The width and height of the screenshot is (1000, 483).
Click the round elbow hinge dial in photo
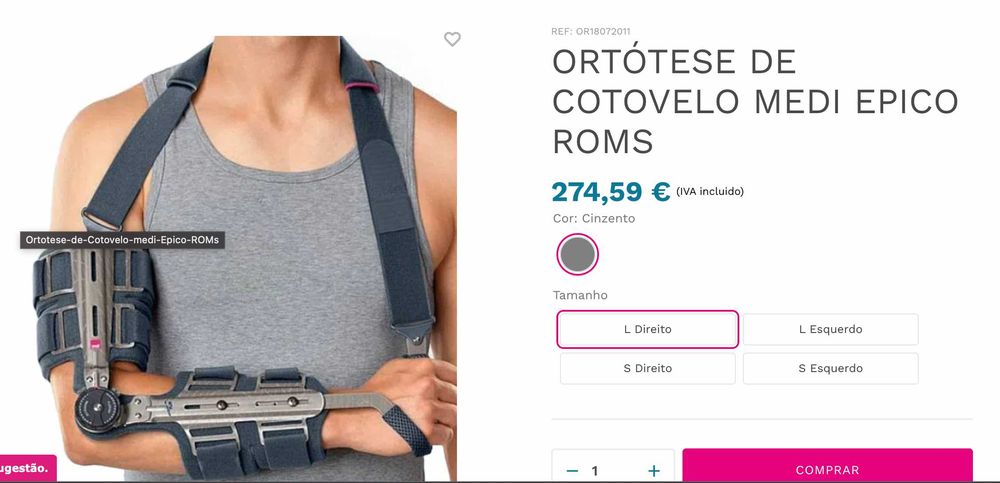tap(99, 410)
